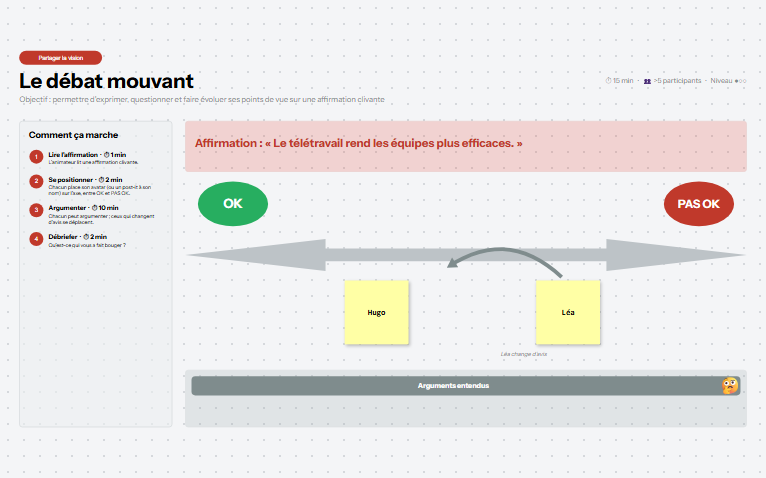Click the 'Arguments entendus' header bar
Viewport: 766px width, 478px height.
[466, 386]
